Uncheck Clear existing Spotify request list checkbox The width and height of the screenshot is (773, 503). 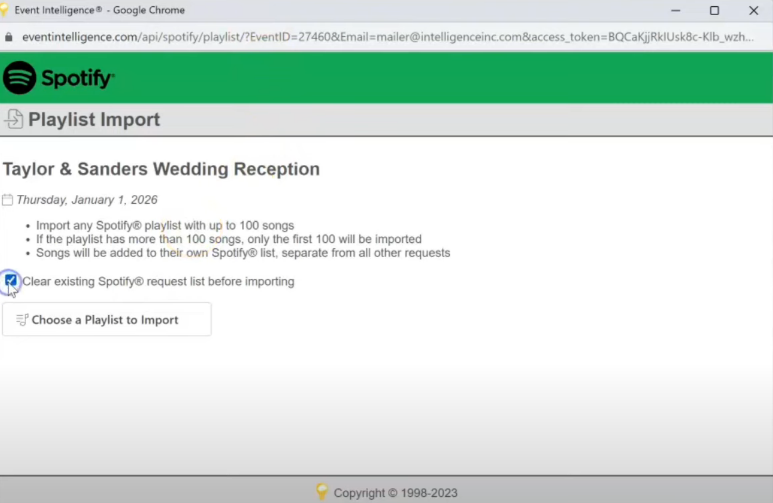[x=10, y=281]
